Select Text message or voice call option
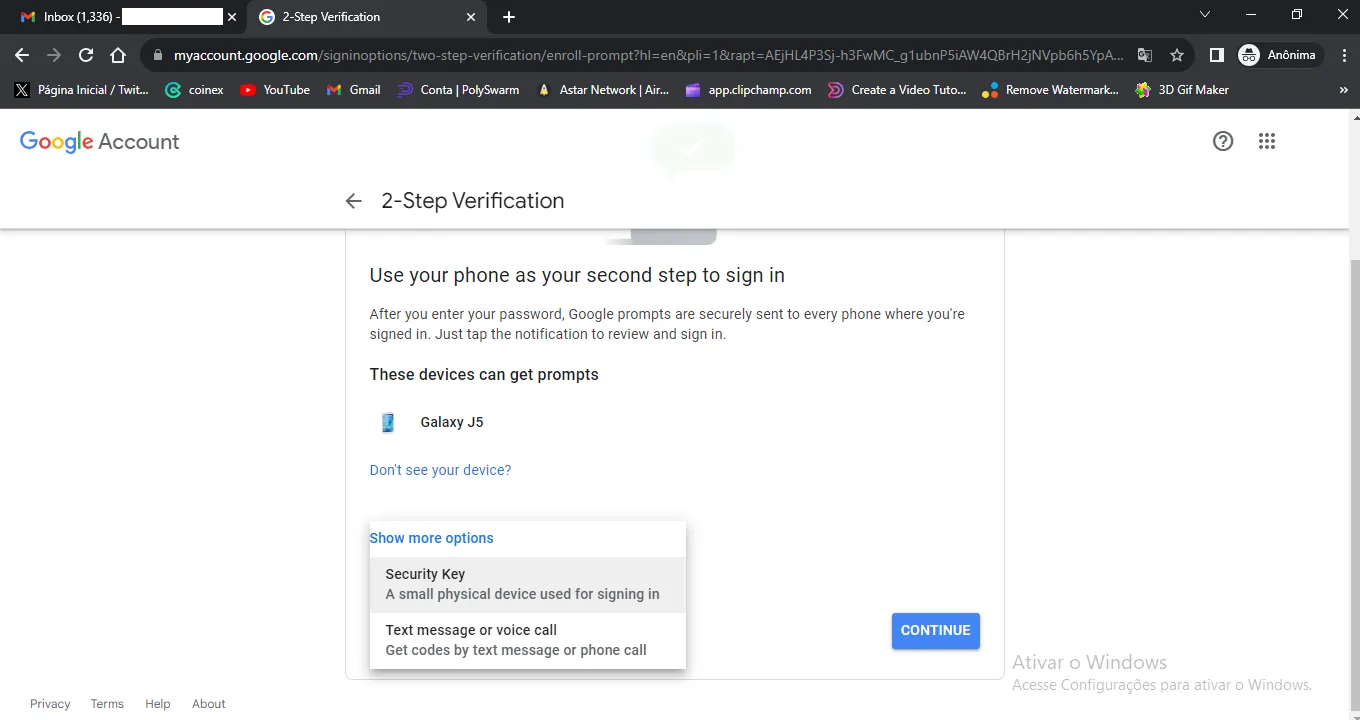Image resolution: width=1360 pixels, height=720 pixels. [528, 640]
